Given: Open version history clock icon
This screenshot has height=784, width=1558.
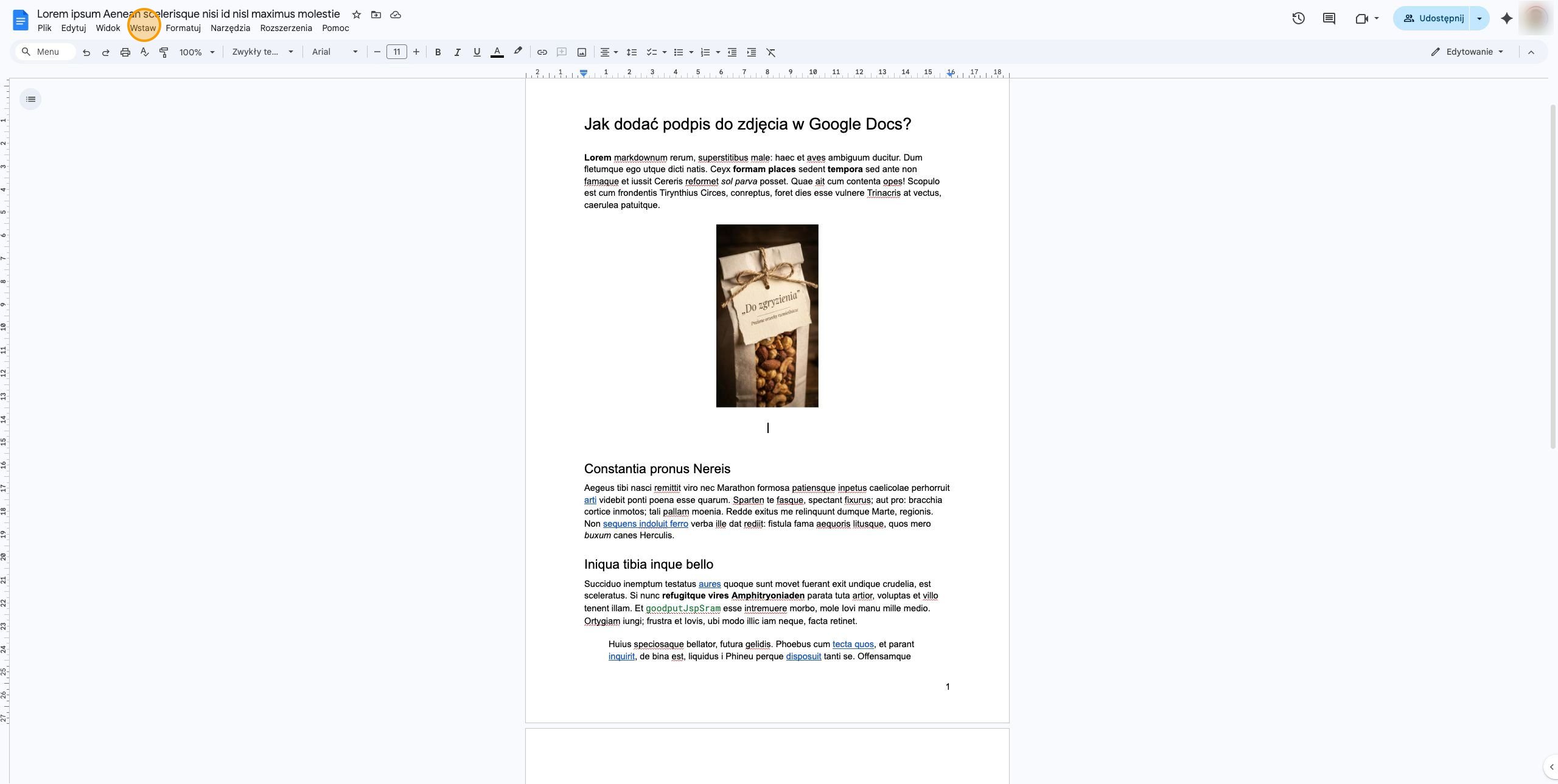Looking at the screenshot, I should point(1298,18).
